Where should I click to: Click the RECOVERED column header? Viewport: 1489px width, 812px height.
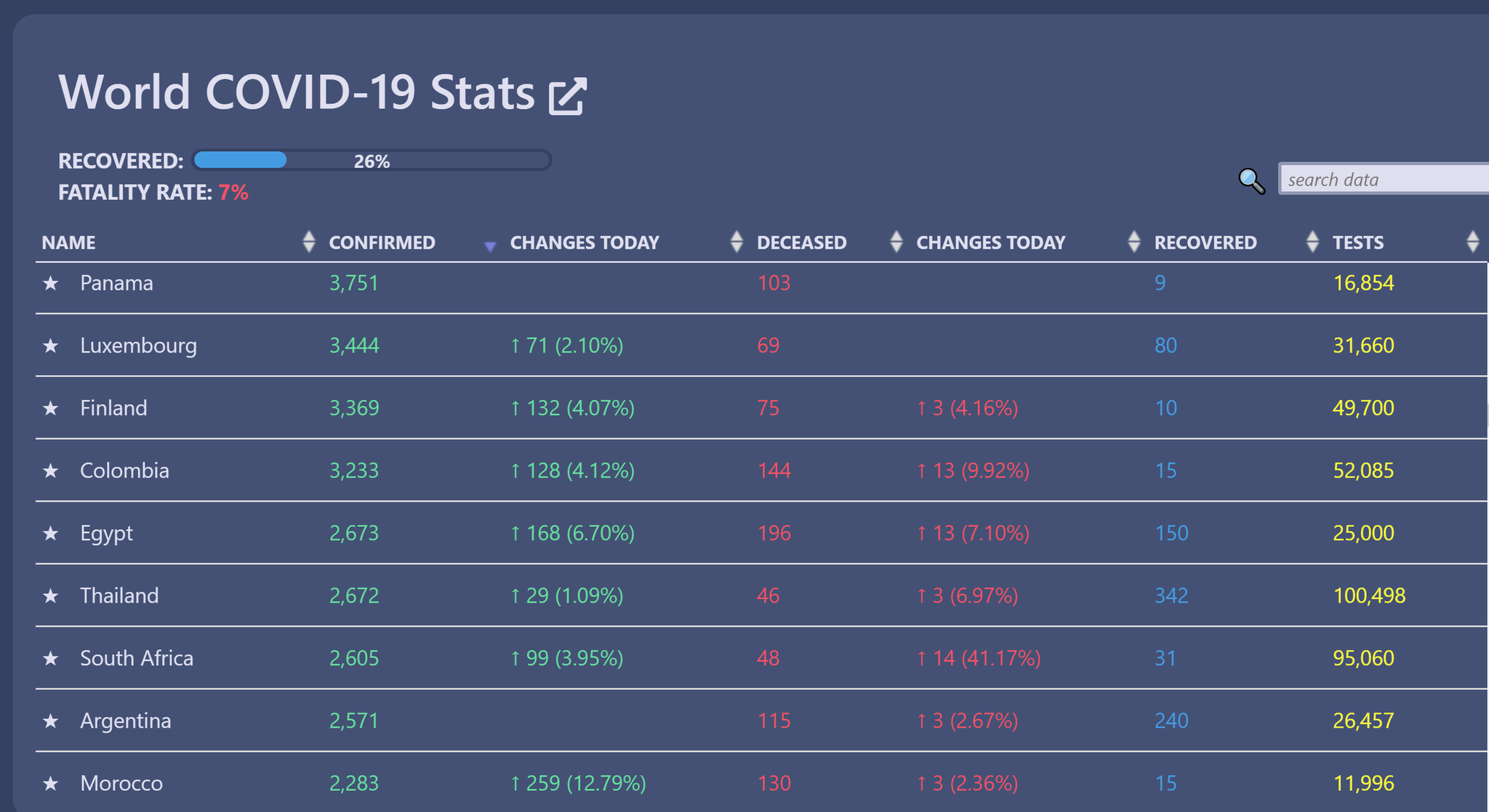coord(1205,242)
